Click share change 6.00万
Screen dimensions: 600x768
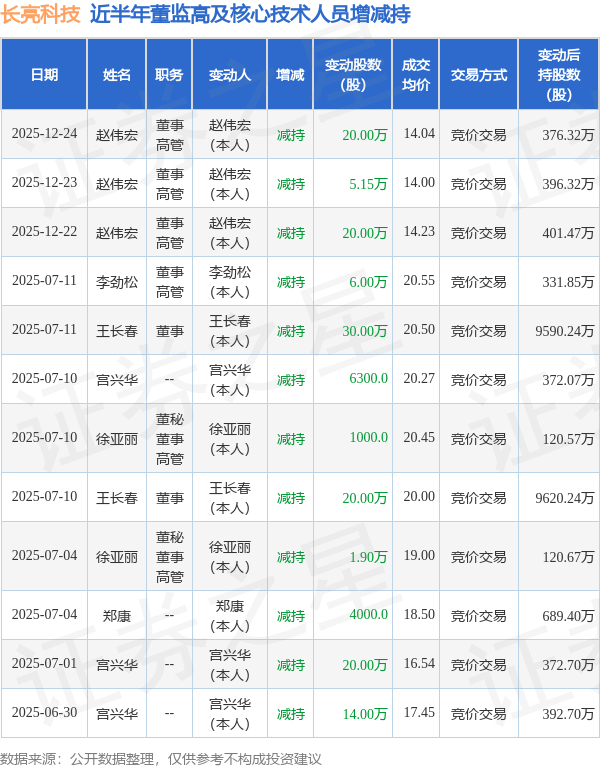[368, 282]
